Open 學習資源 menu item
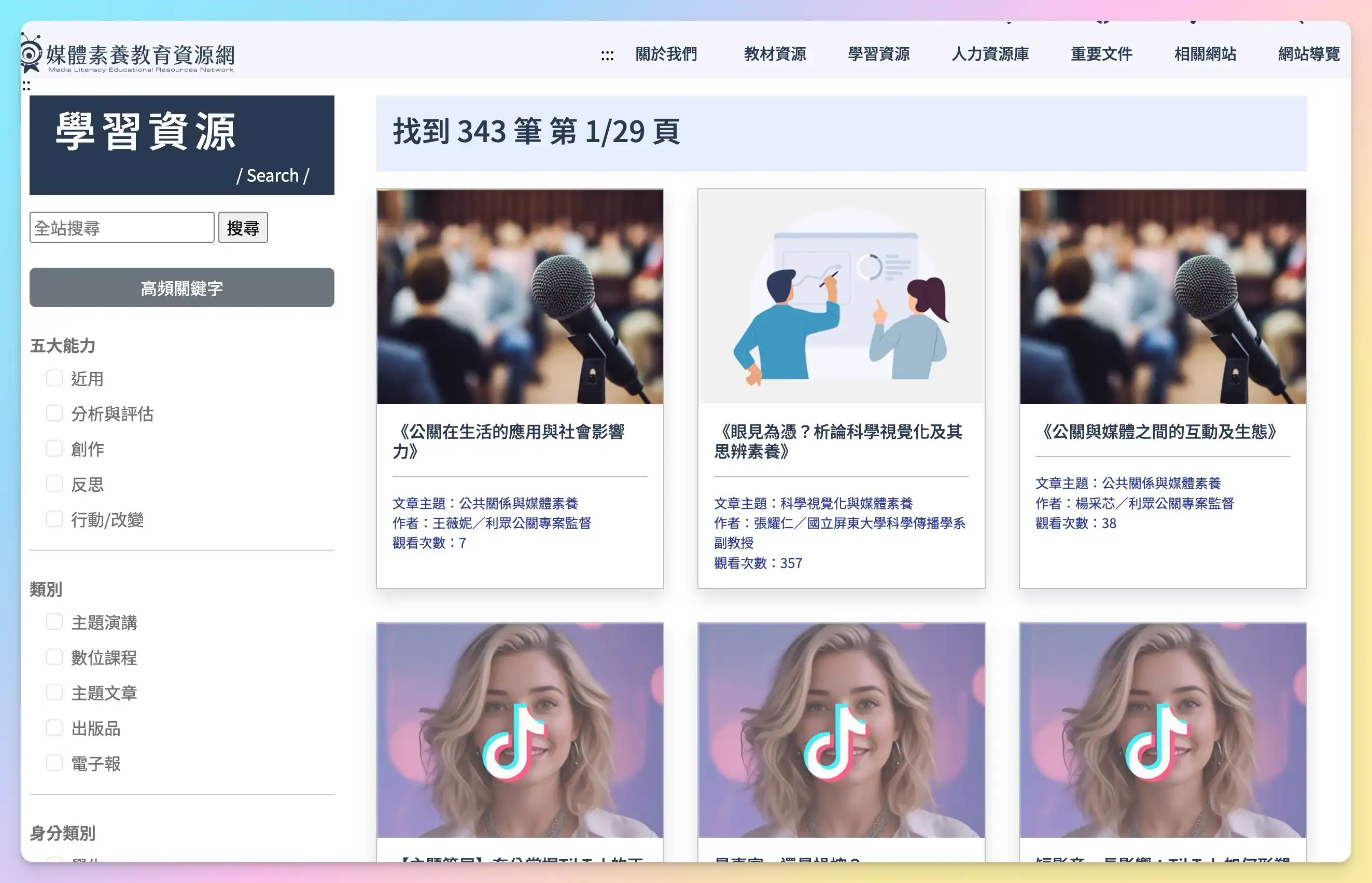The image size is (1372, 883). coord(878,54)
